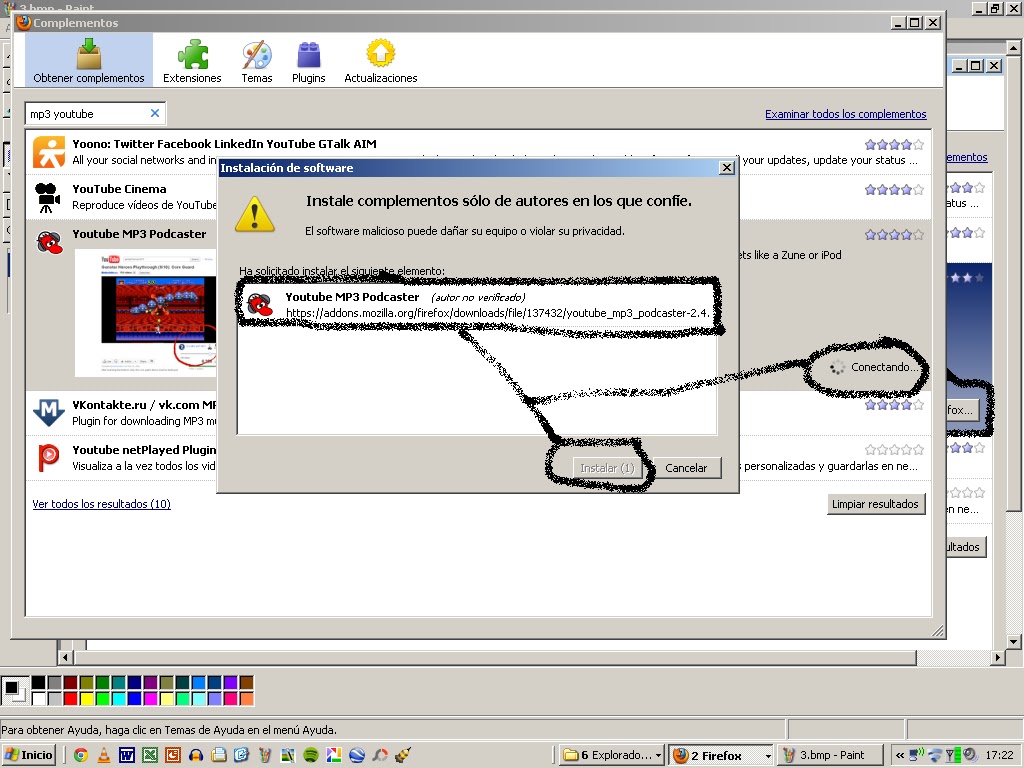Open the Actualizaciones tab
1024x768 pixels.
[x=381, y=60]
